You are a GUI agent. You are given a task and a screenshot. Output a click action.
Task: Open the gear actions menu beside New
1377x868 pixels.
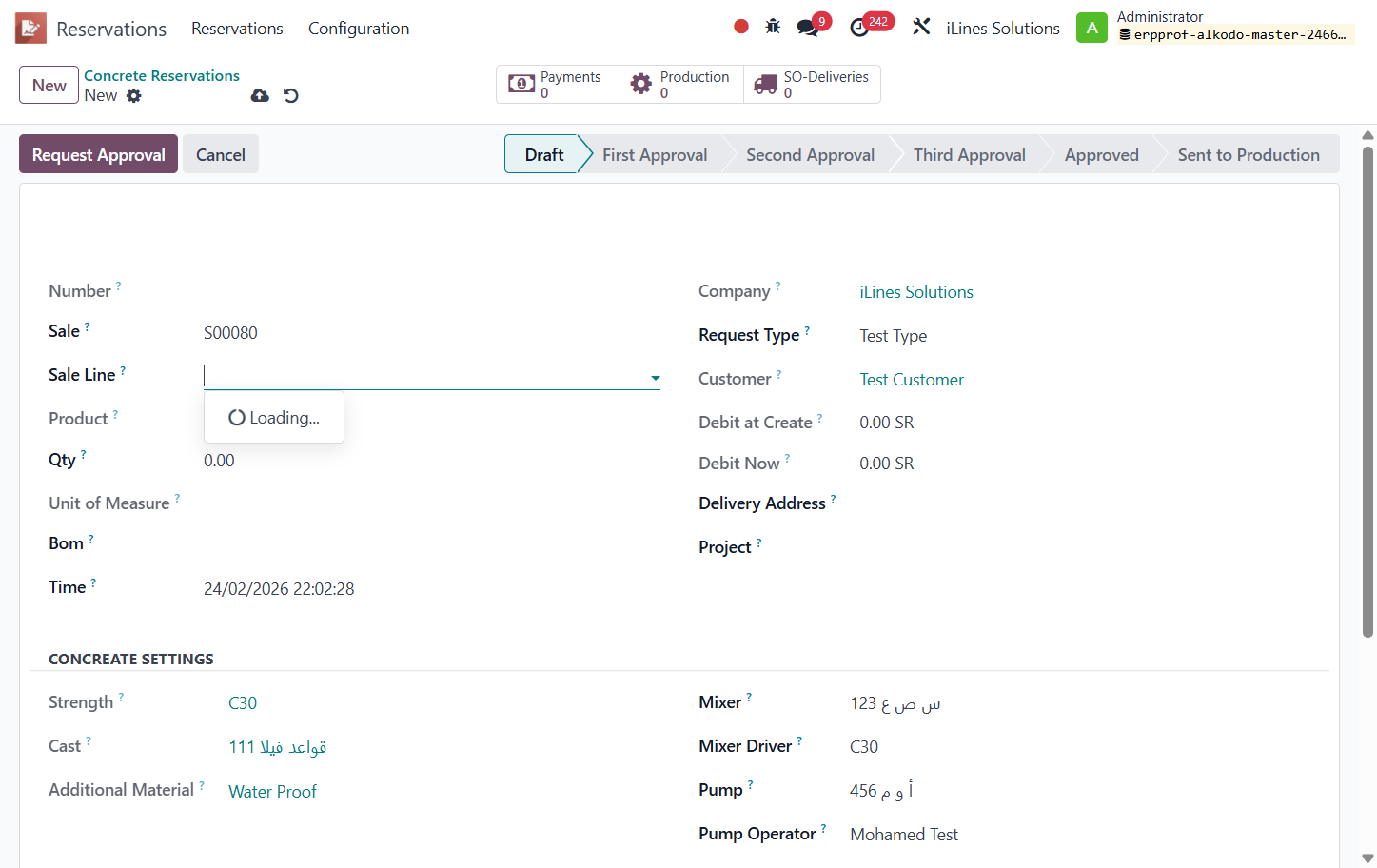pyautogui.click(x=134, y=95)
